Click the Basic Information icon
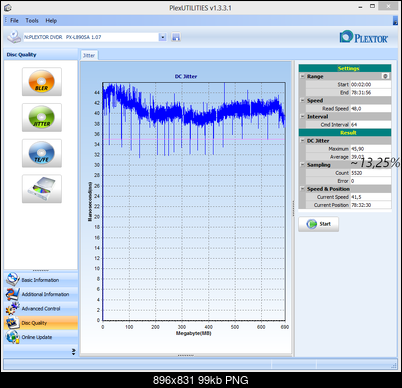The height and width of the screenshot is (388, 402). [13, 279]
